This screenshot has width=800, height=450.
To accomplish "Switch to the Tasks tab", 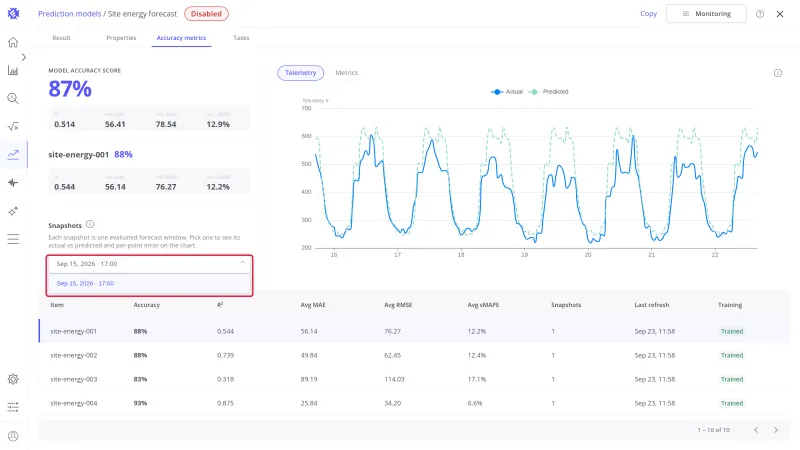I will click(x=241, y=38).
